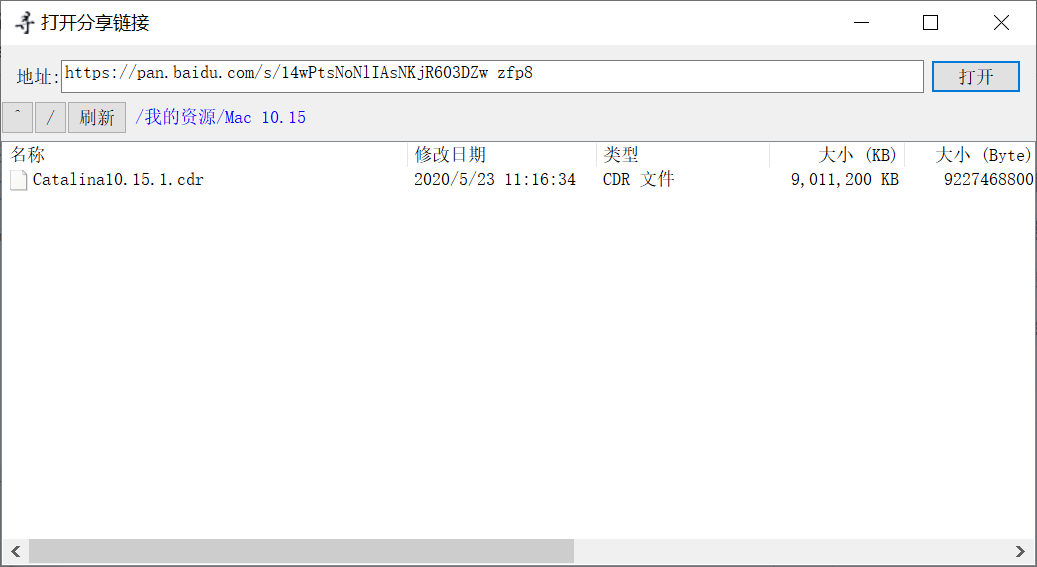
Task: Maximize the 打开分享链接 window
Action: pyautogui.click(x=931, y=22)
